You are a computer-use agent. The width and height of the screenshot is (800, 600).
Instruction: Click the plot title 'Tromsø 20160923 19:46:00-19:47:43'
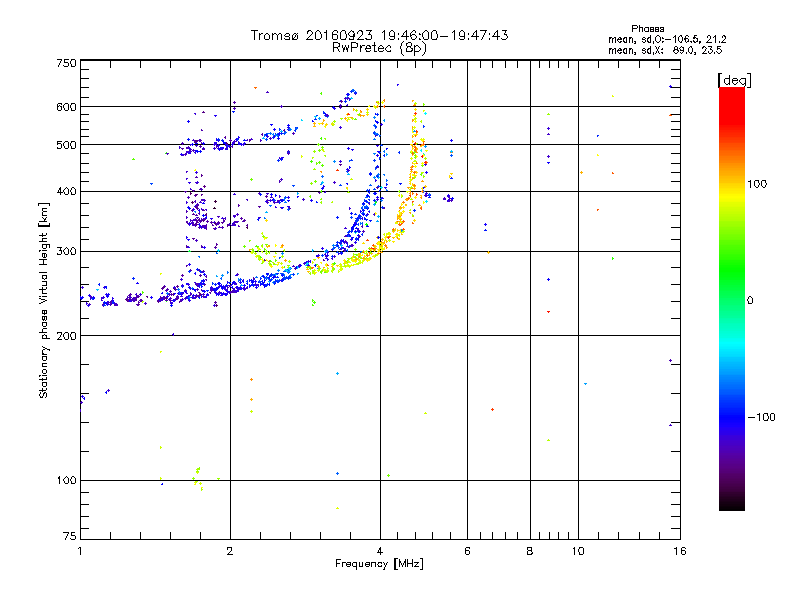[x=379, y=35]
